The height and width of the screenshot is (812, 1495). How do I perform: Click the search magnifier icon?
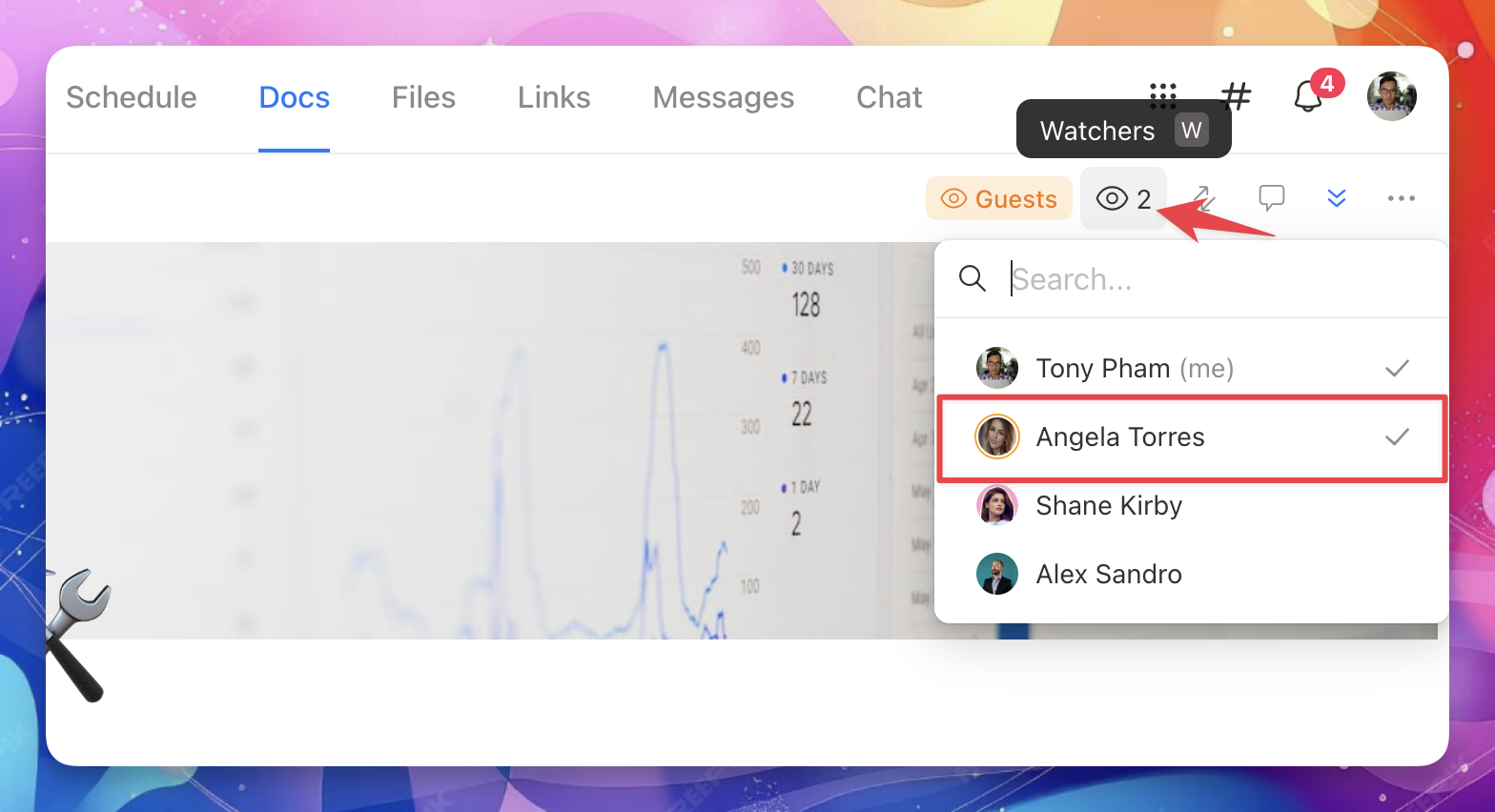973,278
